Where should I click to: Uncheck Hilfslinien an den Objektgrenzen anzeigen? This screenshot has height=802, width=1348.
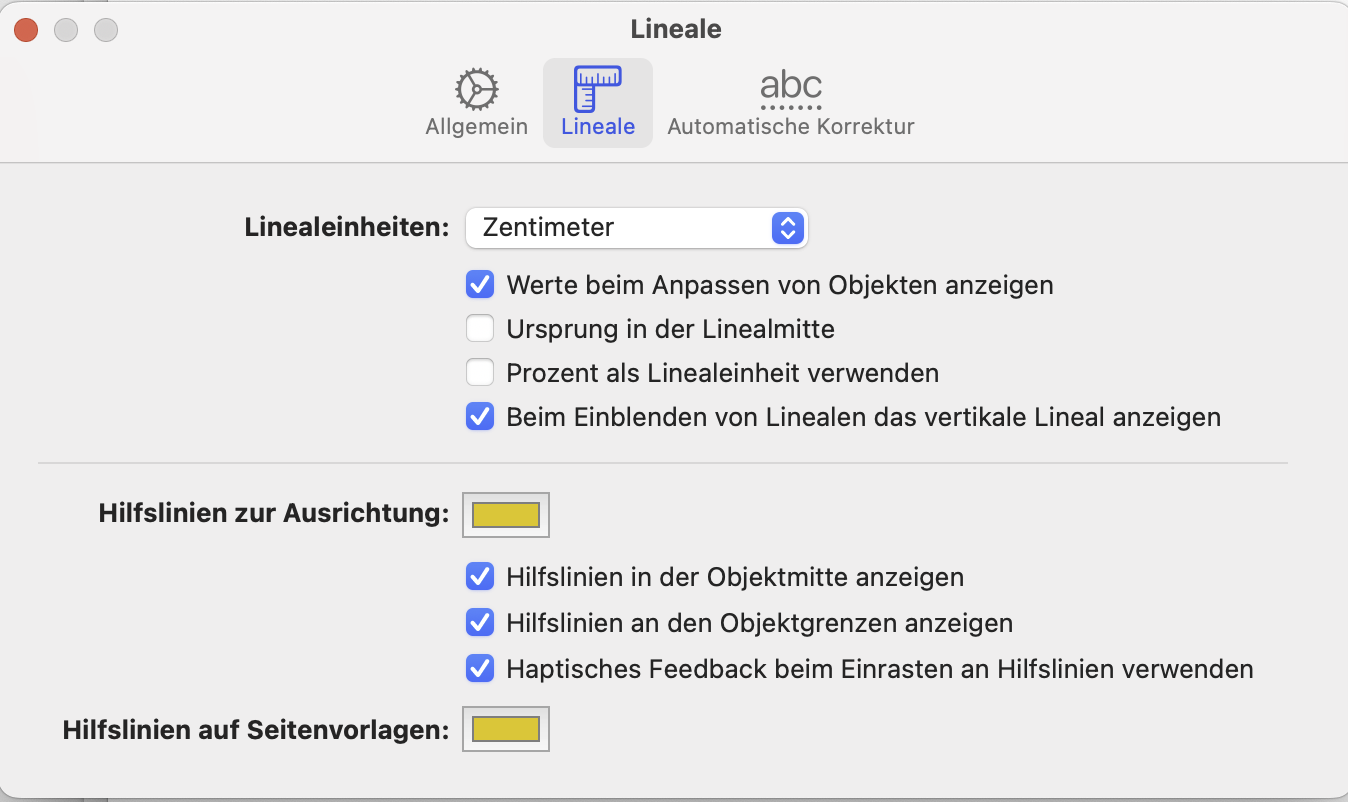coord(480,623)
